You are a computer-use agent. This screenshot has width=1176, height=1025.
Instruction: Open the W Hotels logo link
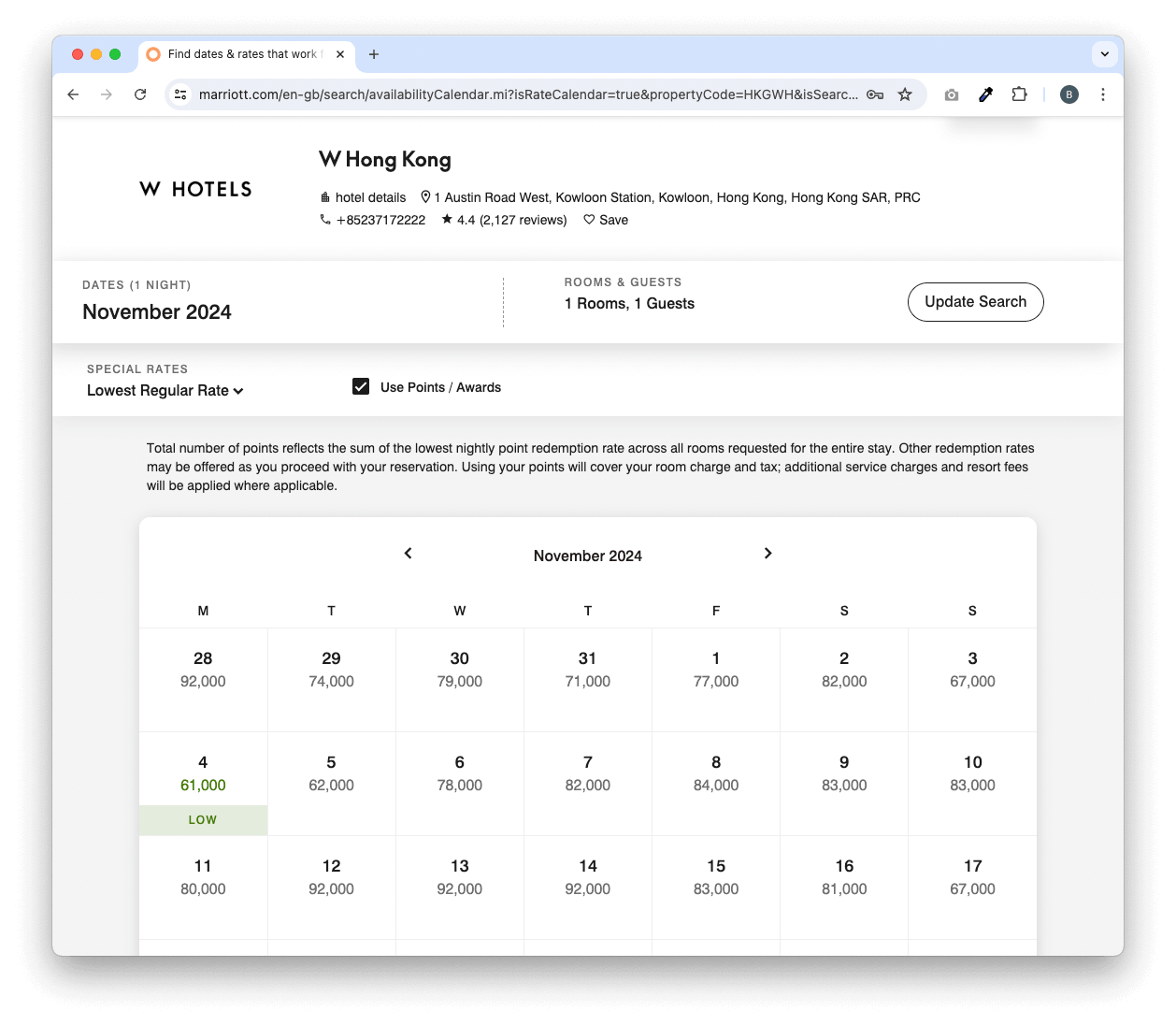coord(195,189)
